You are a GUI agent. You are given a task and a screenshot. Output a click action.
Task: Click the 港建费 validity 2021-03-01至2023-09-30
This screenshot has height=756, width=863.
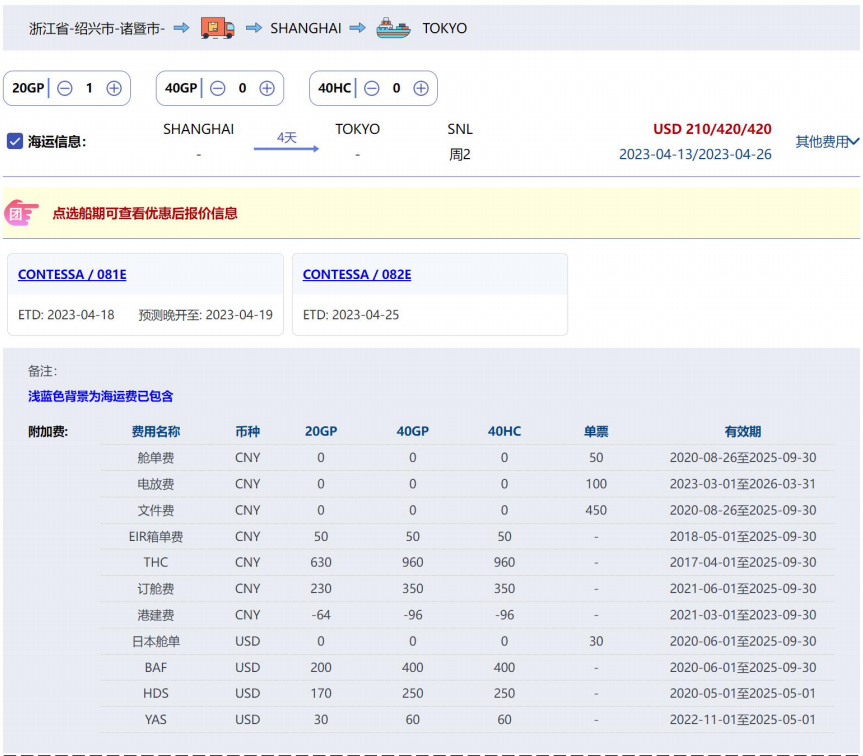click(x=743, y=615)
